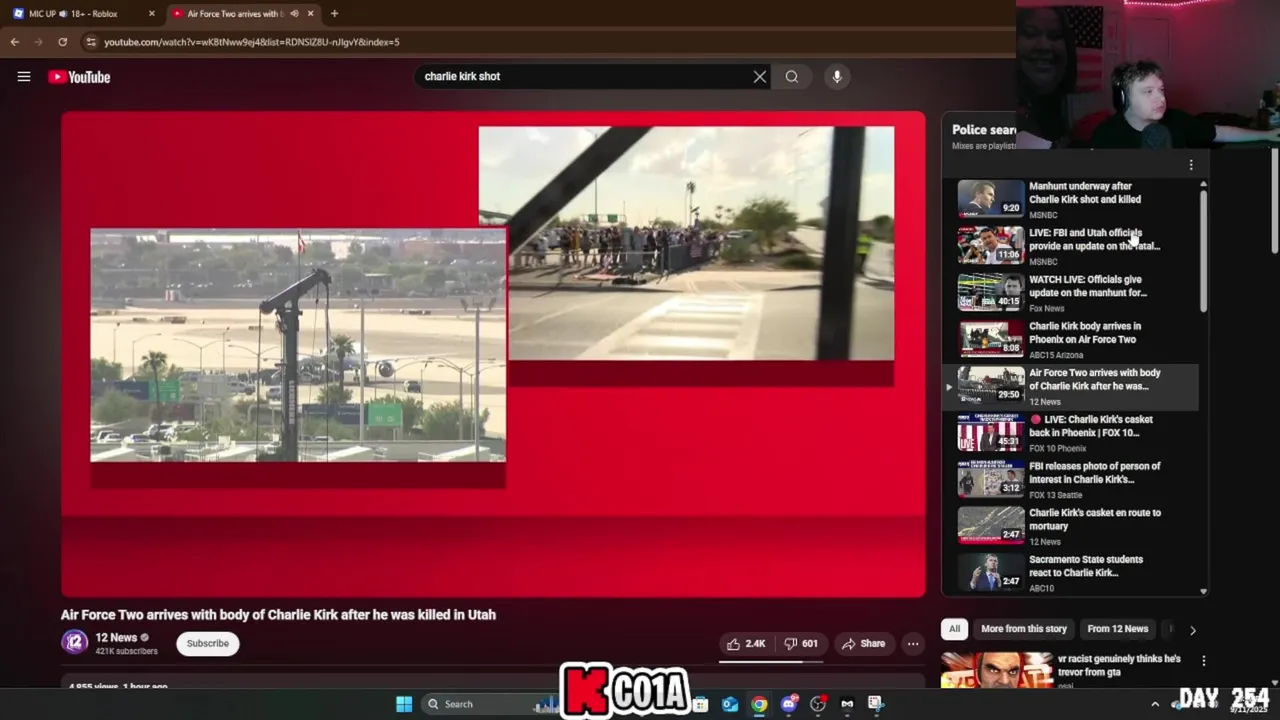Start voice search with the microphone icon
This screenshot has height=720, width=1280.
point(837,76)
